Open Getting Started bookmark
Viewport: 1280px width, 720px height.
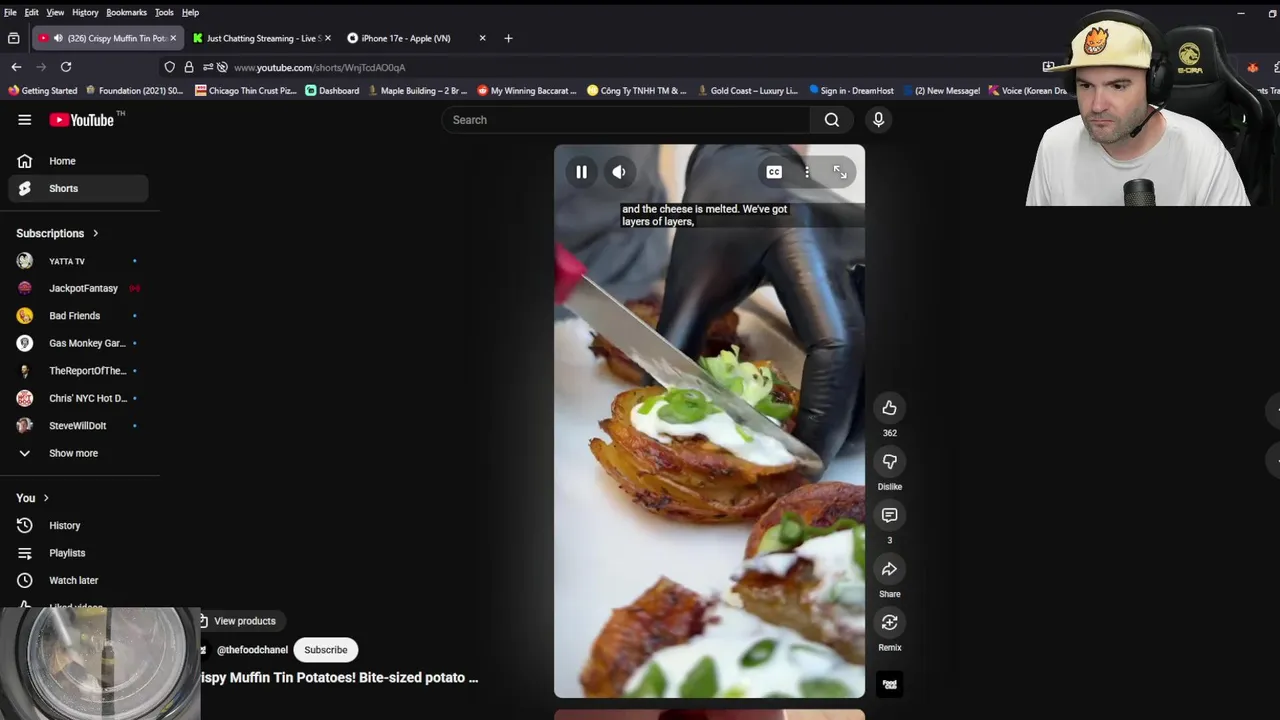(x=43, y=91)
